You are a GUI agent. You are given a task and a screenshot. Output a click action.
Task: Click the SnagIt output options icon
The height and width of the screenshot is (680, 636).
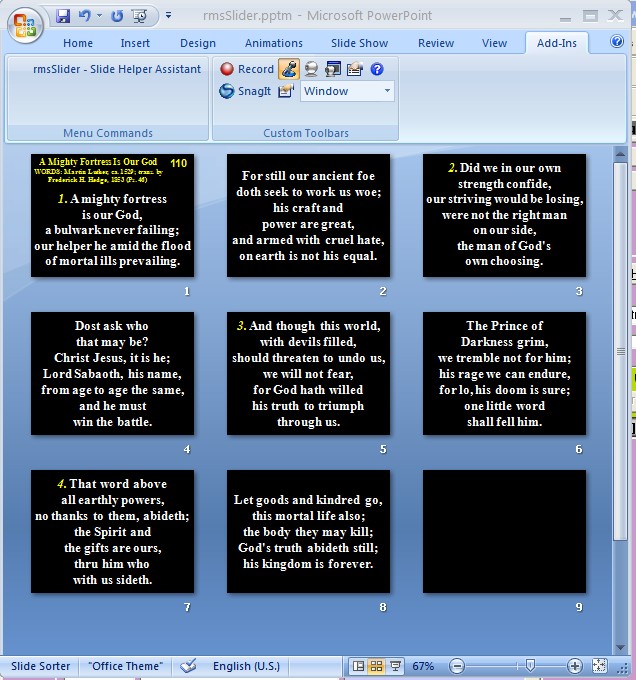tap(286, 91)
